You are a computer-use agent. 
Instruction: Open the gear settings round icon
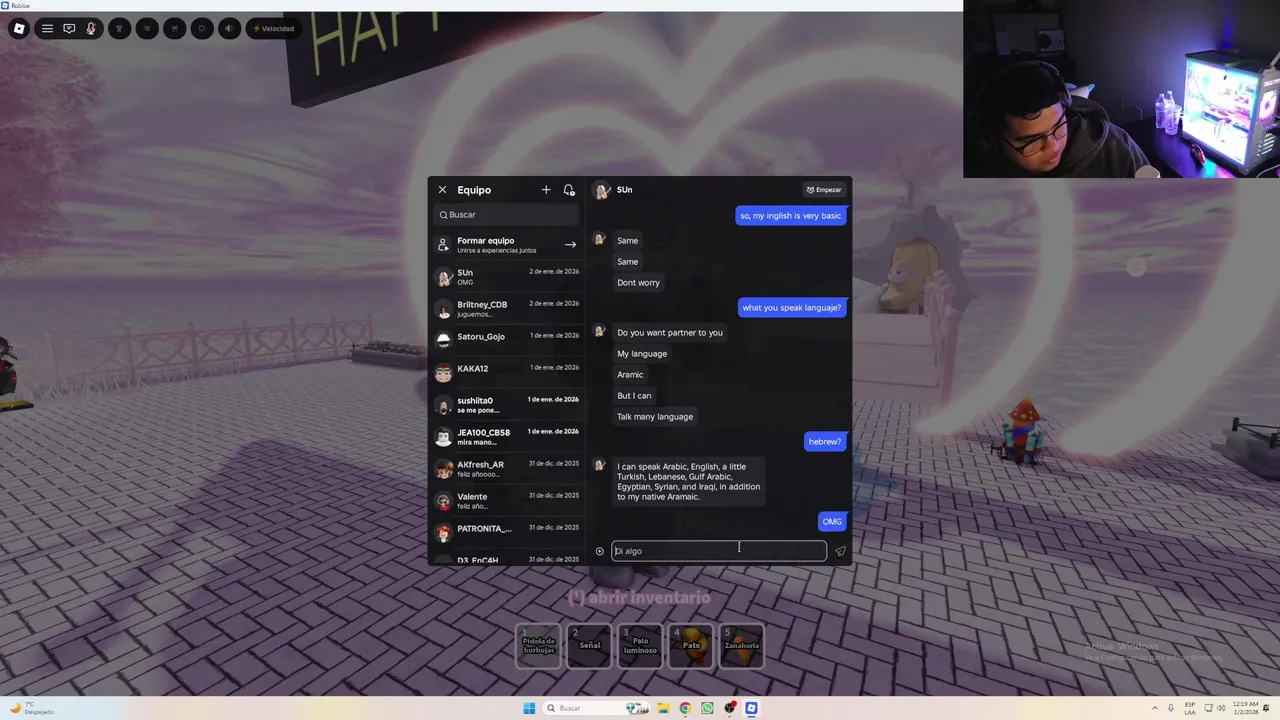click(x=202, y=28)
